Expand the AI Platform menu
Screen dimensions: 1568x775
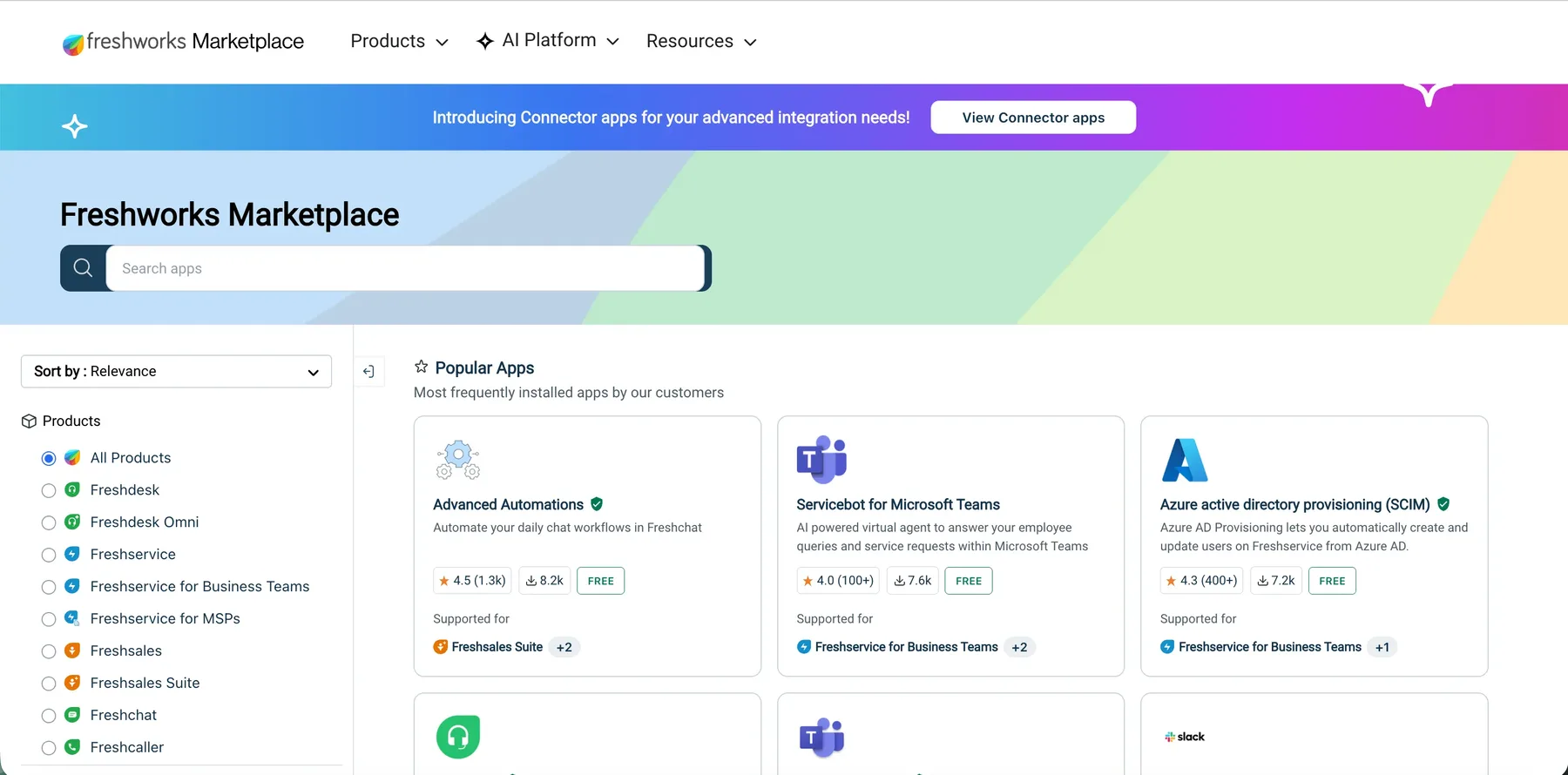tap(548, 41)
